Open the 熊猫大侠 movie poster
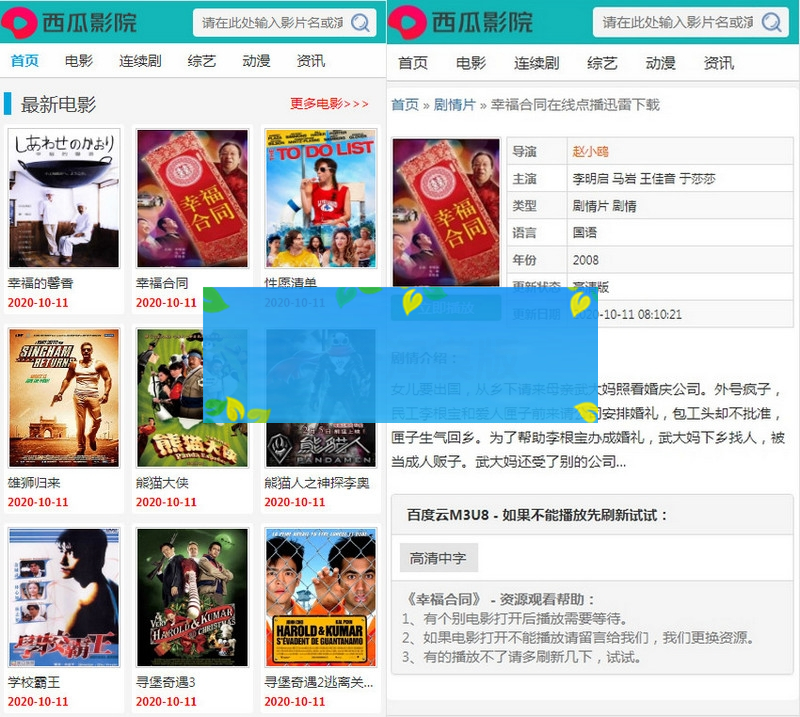Screen dimensions: 800x717 click(x=192, y=397)
